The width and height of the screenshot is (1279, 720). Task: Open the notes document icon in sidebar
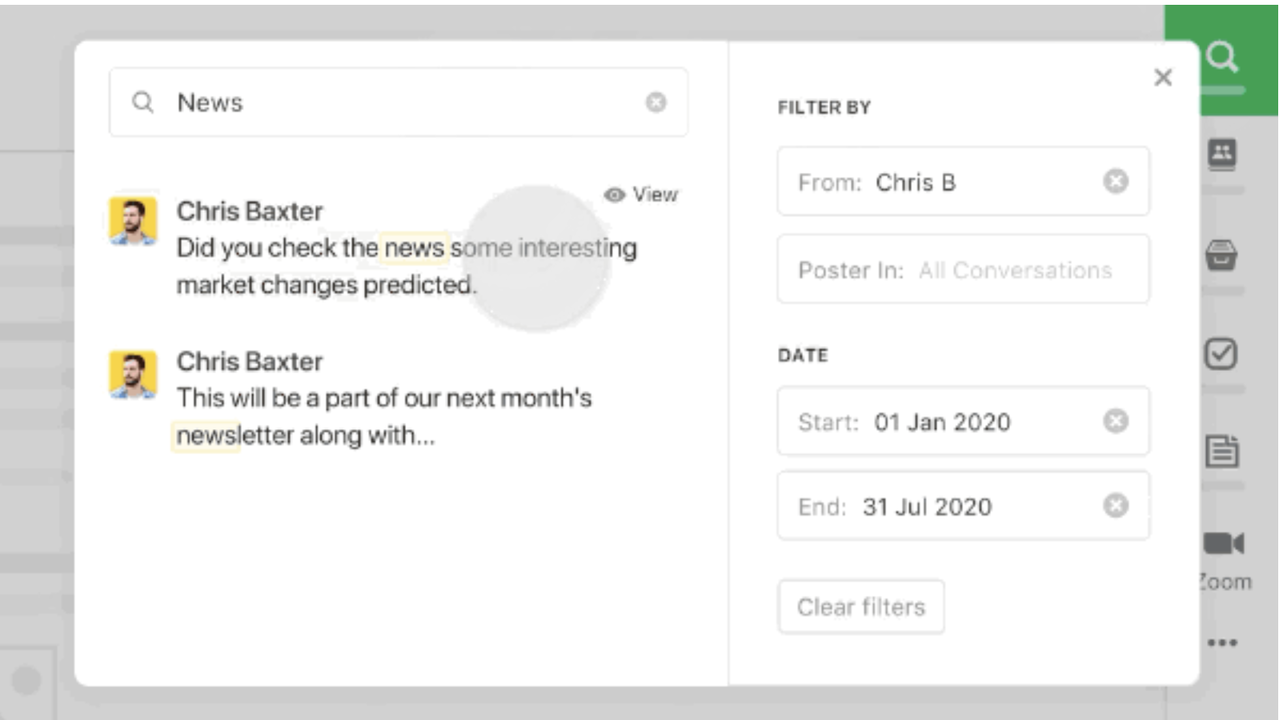click(x=1222, y=452)
